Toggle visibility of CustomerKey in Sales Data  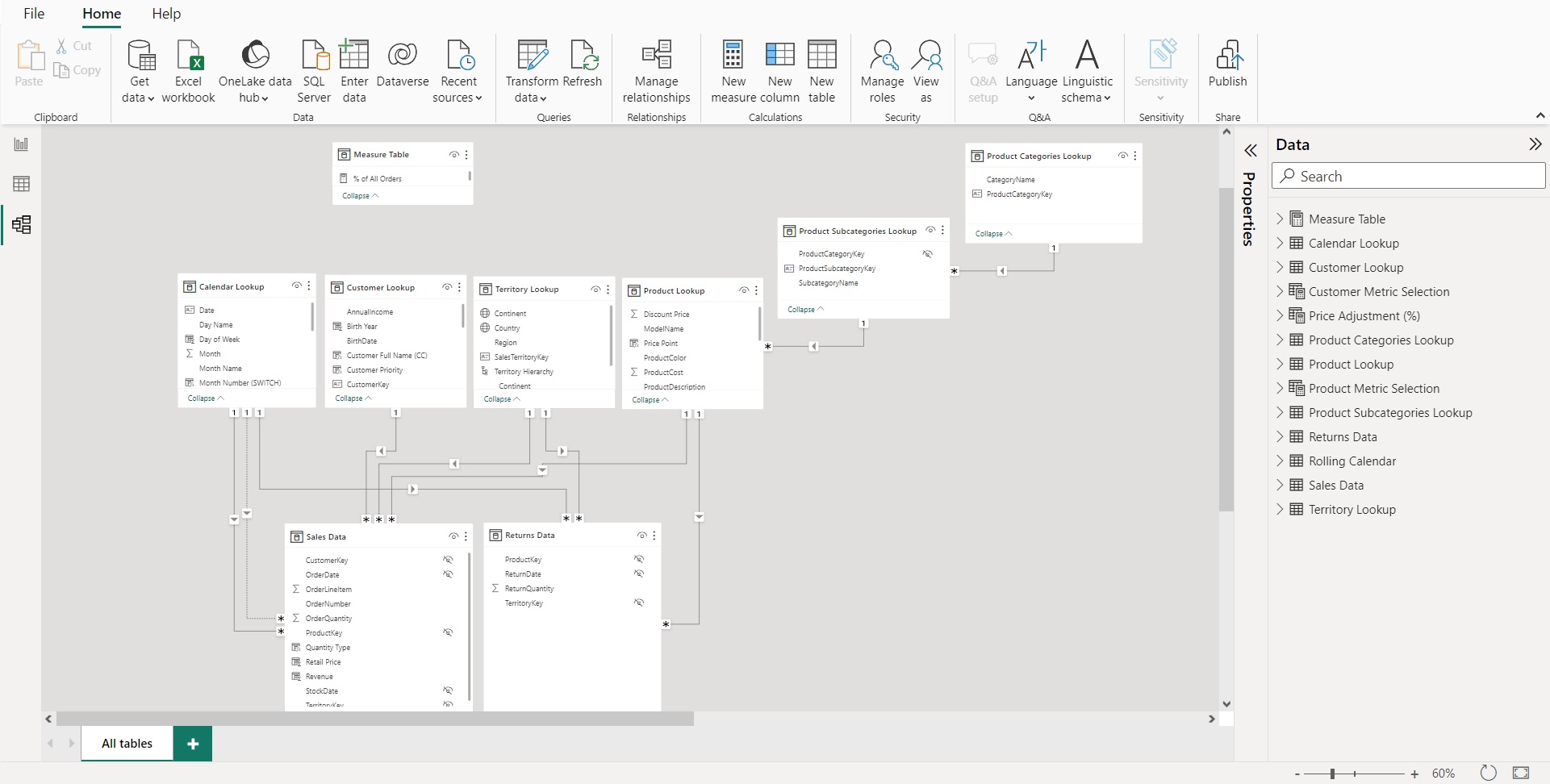(448, 559)
